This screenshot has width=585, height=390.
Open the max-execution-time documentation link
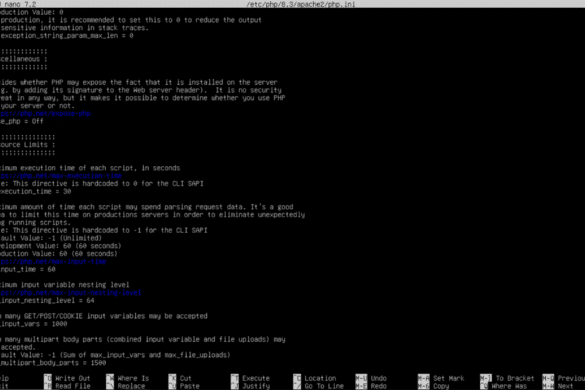61,176
